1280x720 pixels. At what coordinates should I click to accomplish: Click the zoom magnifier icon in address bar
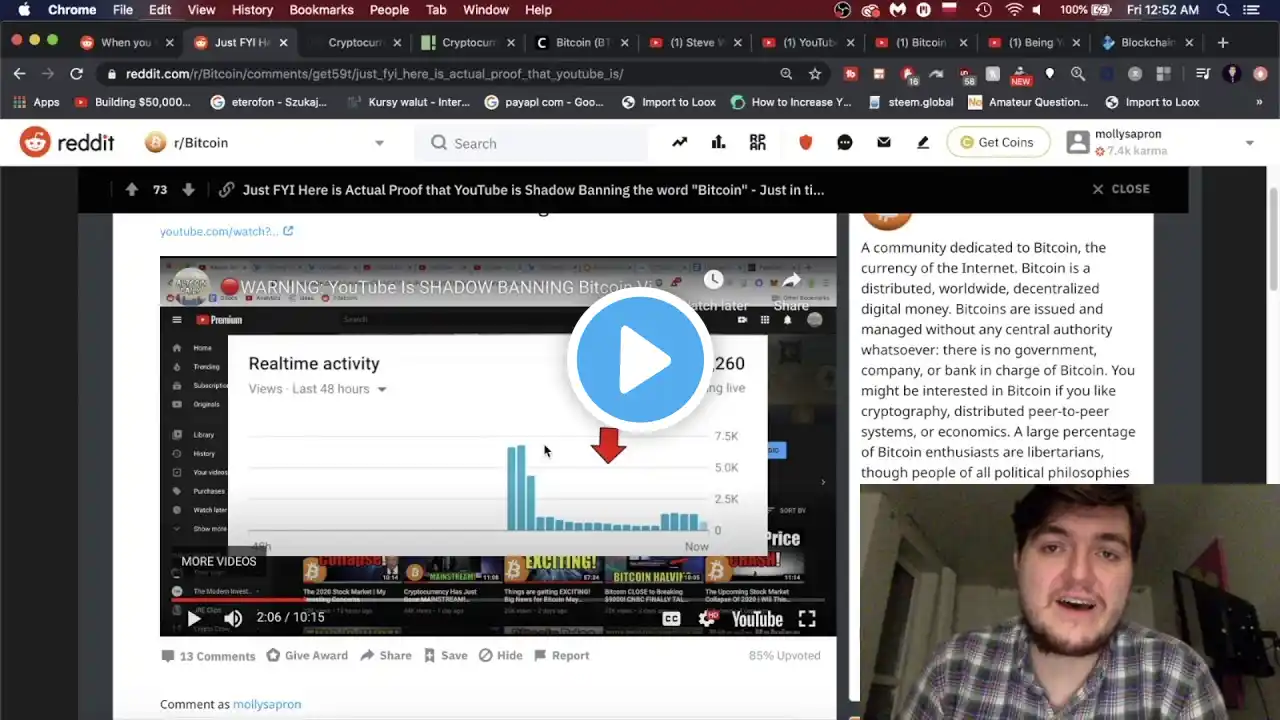(786, 74)
